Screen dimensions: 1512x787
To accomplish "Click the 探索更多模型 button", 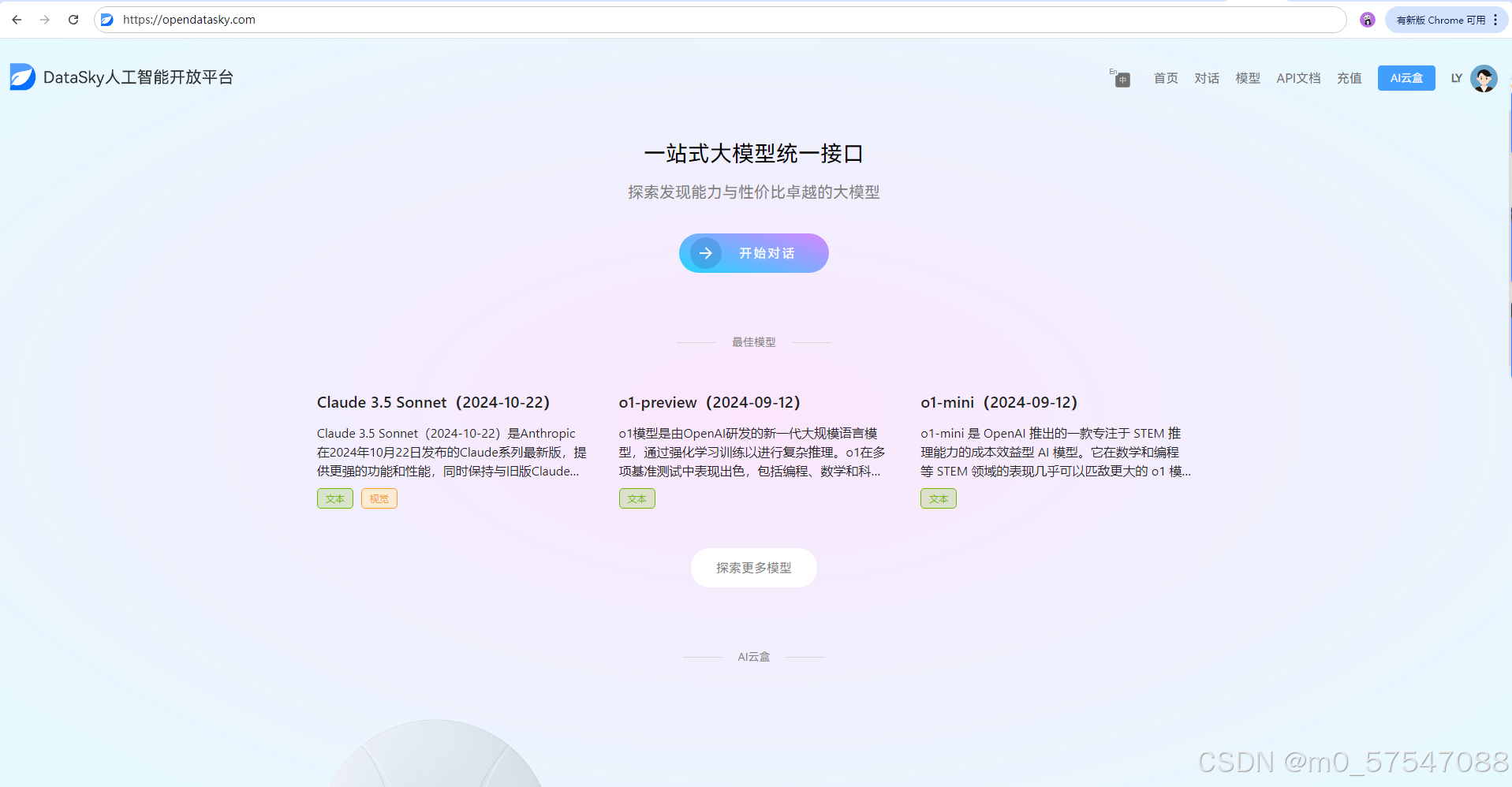I will click(x=754, y=568).
